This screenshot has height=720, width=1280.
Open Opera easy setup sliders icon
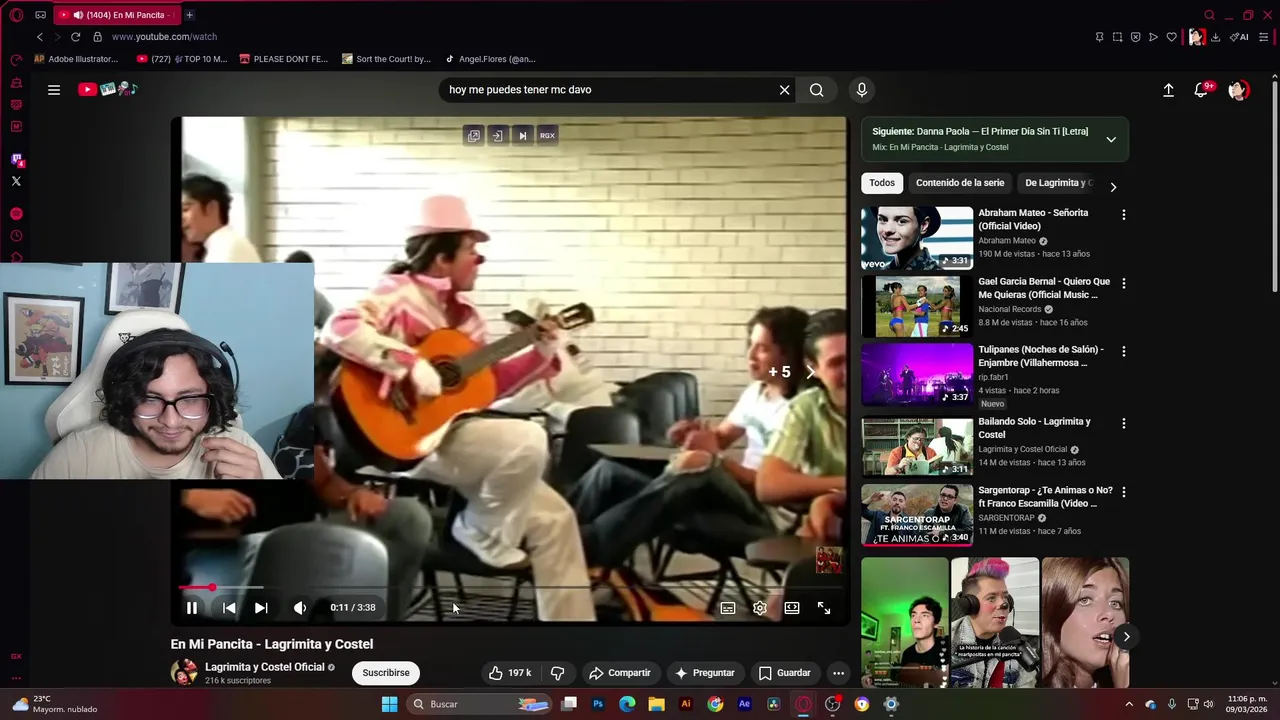pyautogui.click(x=1264, y=37)
